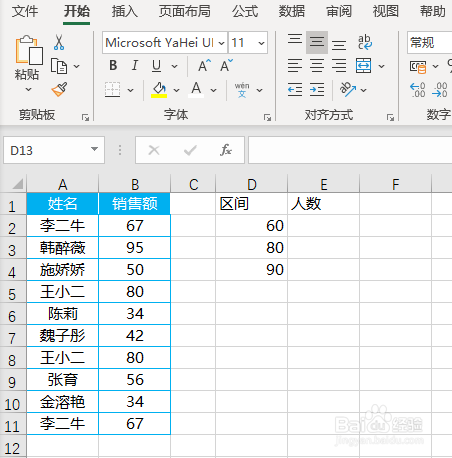Screen dimensions: 452x458
Task: Click Merge and Center icon
Action: click(x=363, y=65)
